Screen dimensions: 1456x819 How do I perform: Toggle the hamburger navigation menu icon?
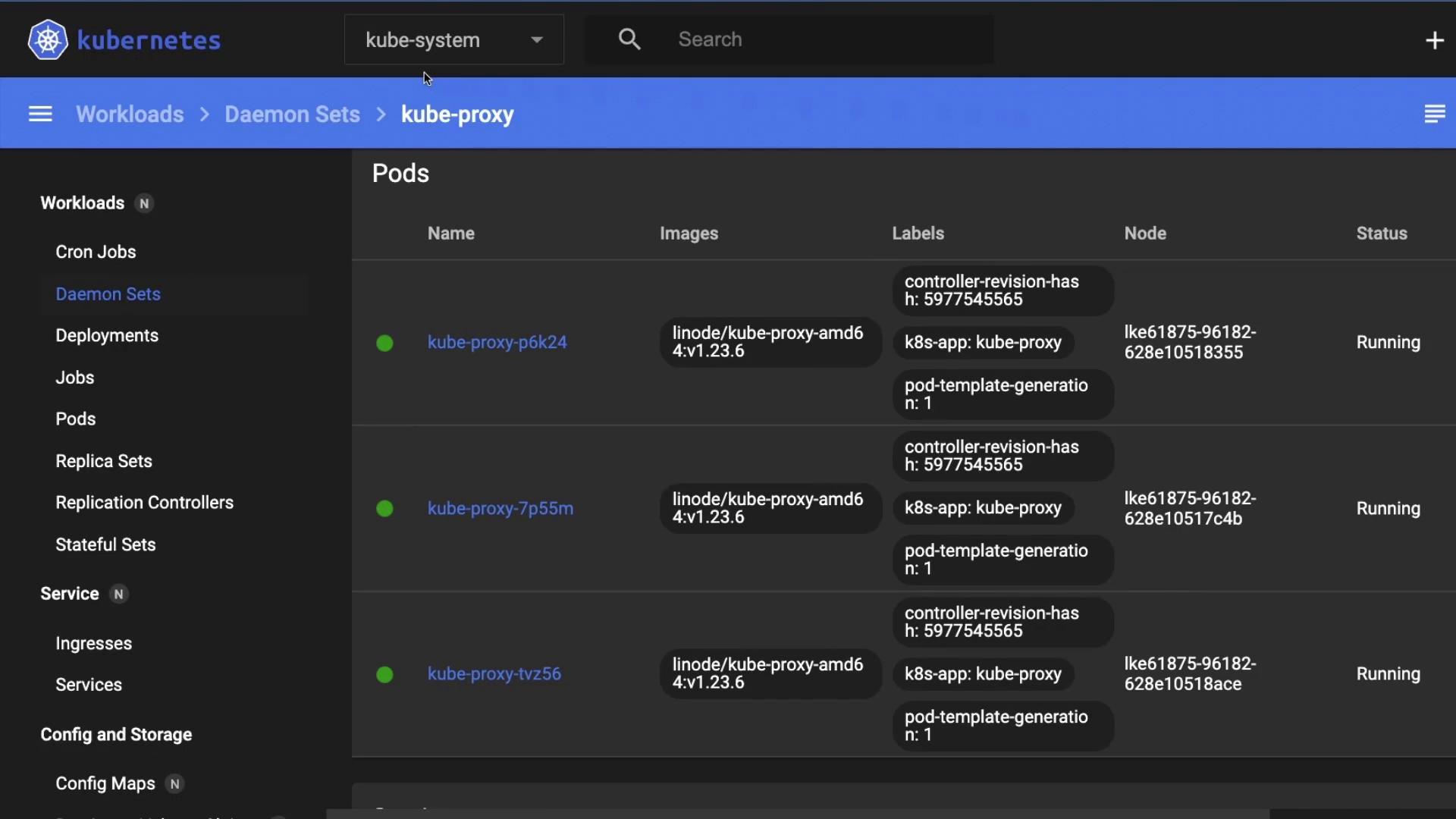tap(40, 114)
